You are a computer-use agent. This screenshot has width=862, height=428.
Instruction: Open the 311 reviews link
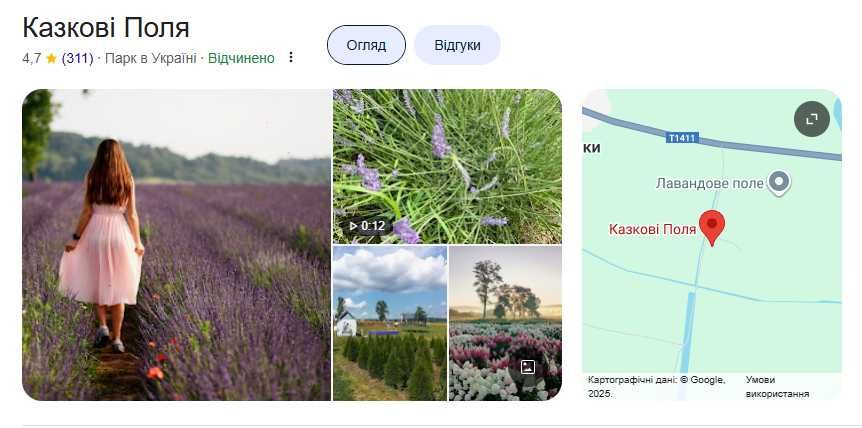coord(78,58)
